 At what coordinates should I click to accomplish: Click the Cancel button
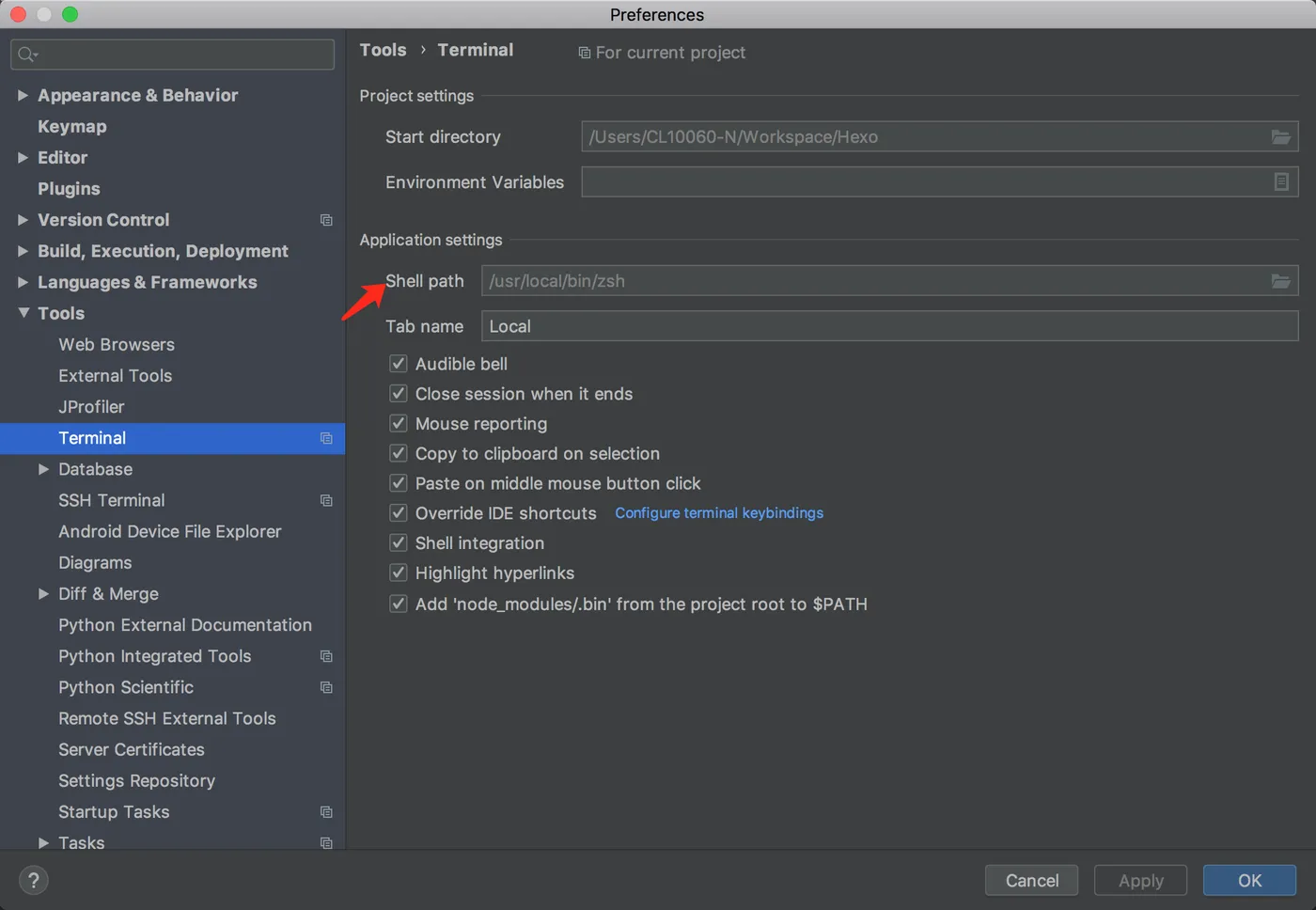1031,881
